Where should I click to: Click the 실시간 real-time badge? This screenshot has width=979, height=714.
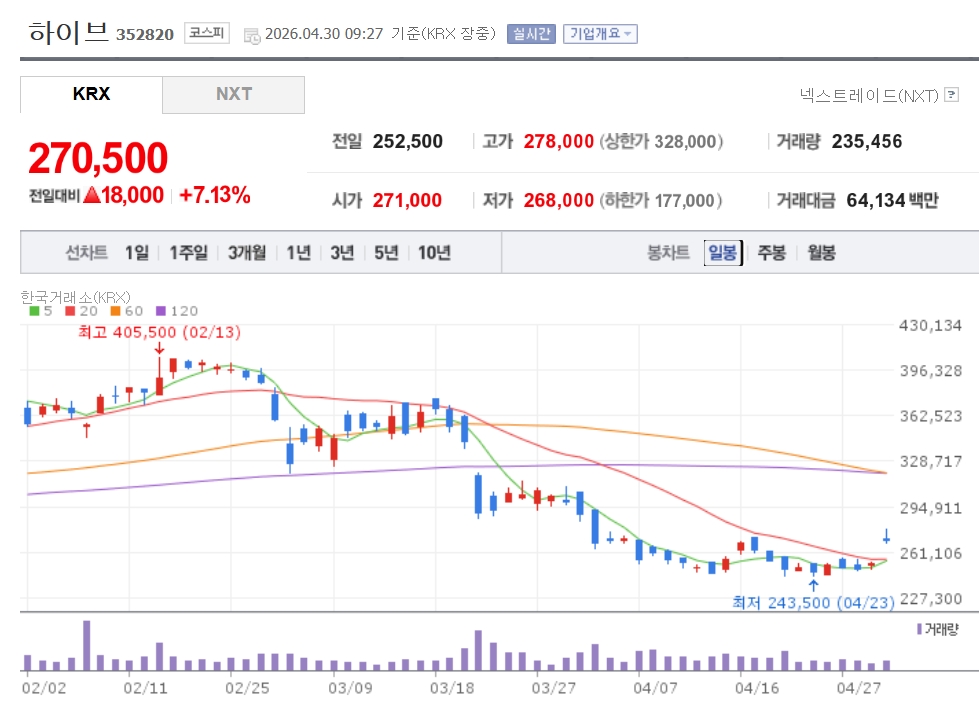pos(530,34)
